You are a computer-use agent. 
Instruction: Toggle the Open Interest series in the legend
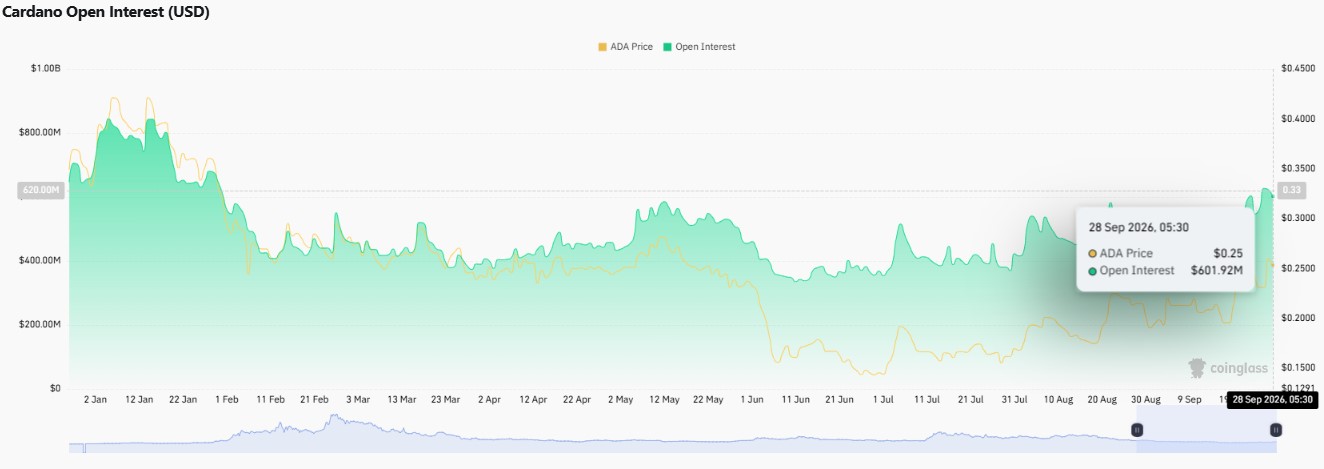(x=697, y=47)
